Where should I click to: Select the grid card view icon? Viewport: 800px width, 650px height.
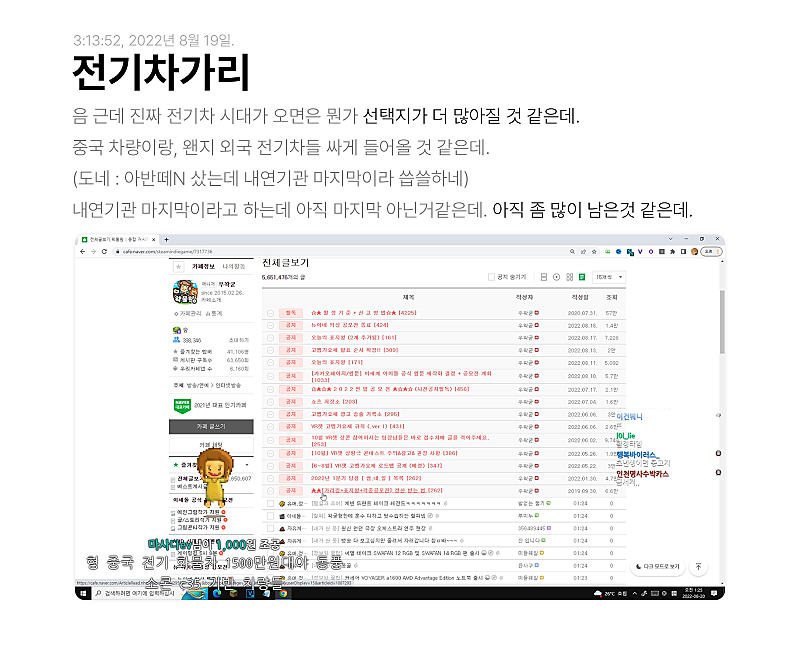pyautogui.click(x=569, y=277)
